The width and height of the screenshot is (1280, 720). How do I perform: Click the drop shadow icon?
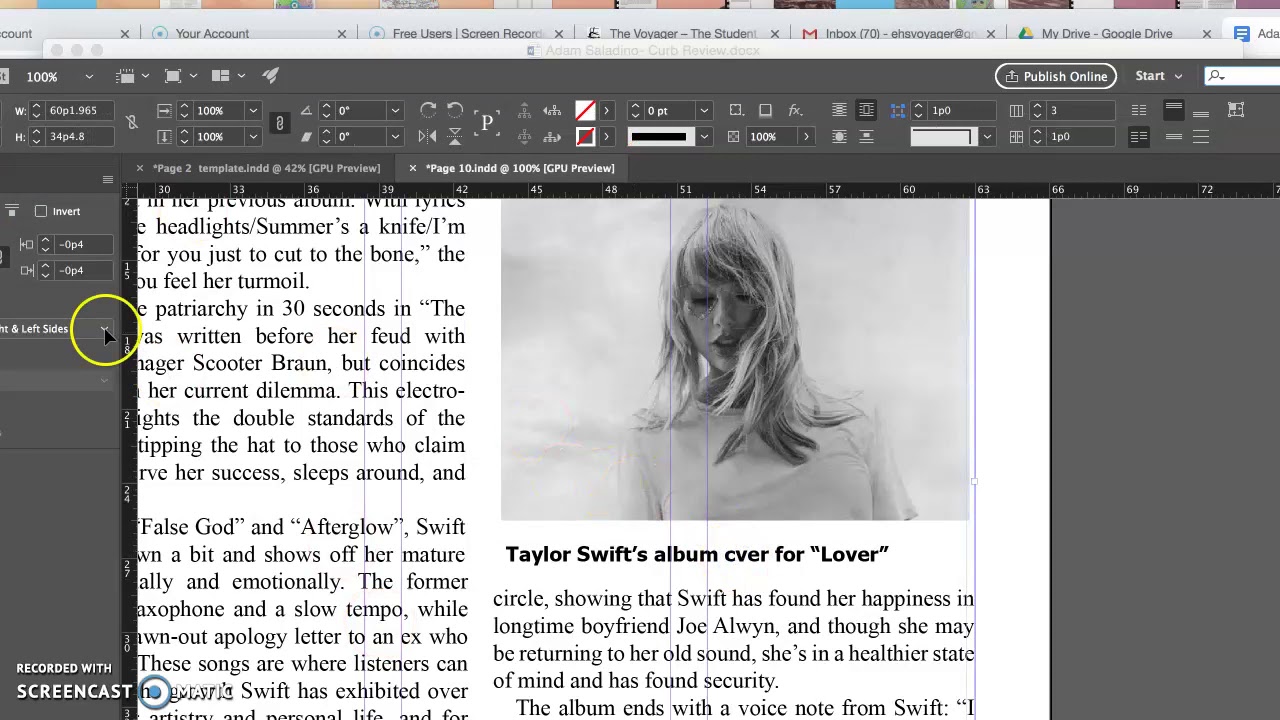pos(765,110)
